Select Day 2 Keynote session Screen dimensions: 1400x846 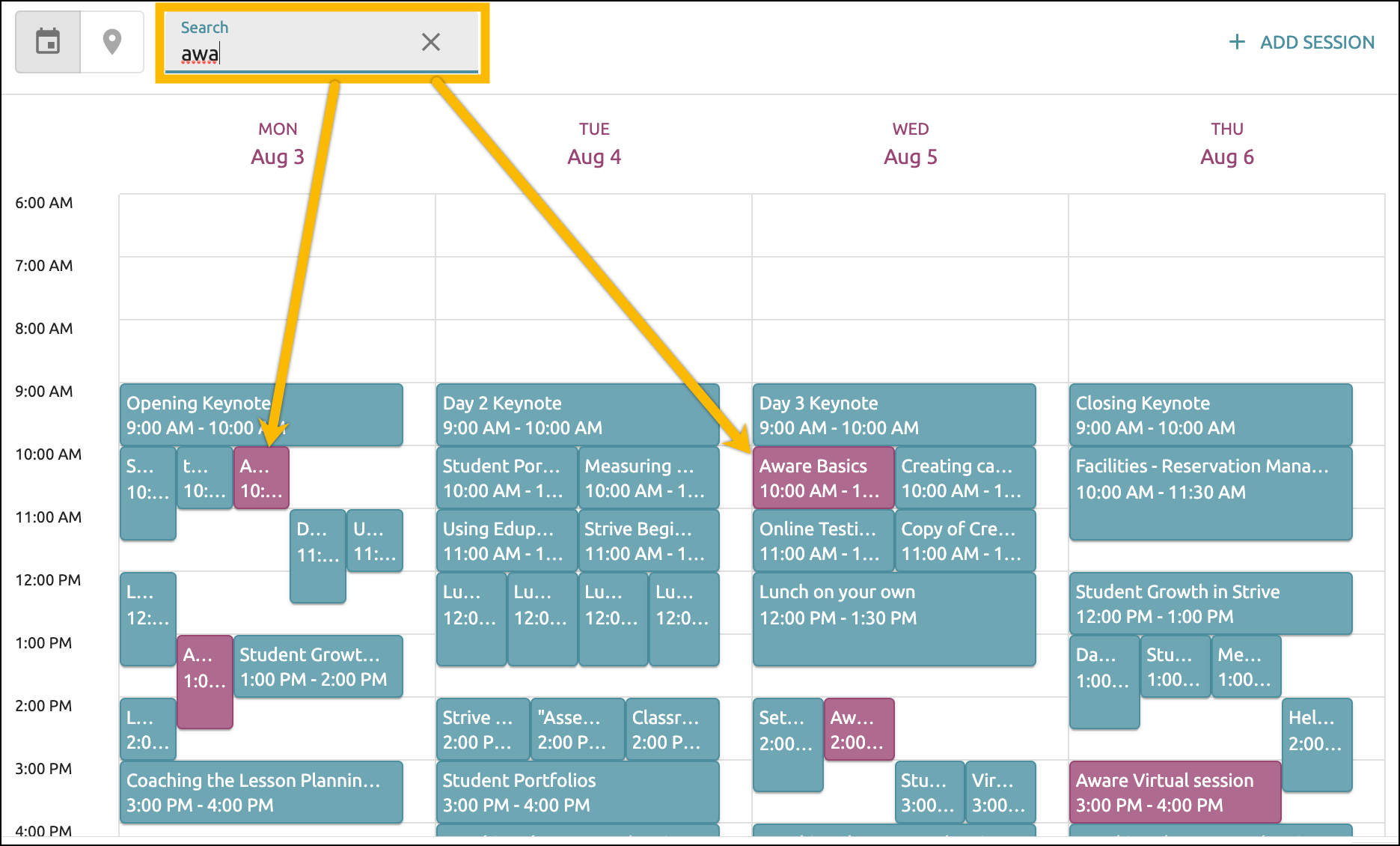[x=577, y=415]
